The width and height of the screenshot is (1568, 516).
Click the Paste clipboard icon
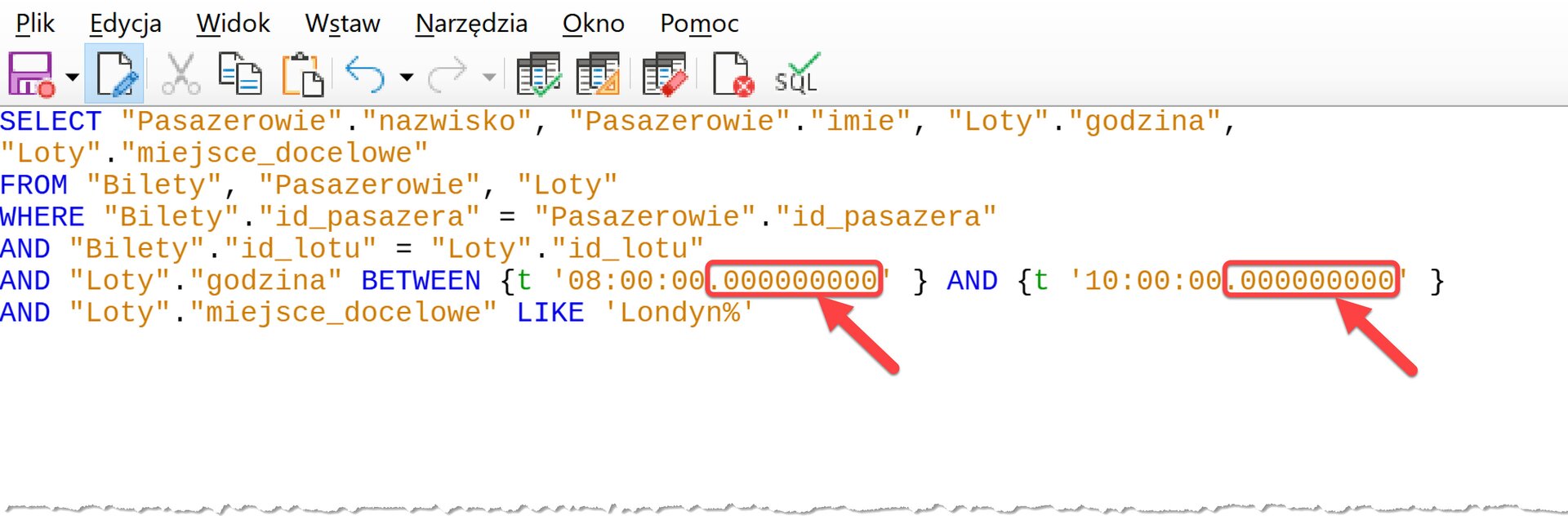coord(302,74)
